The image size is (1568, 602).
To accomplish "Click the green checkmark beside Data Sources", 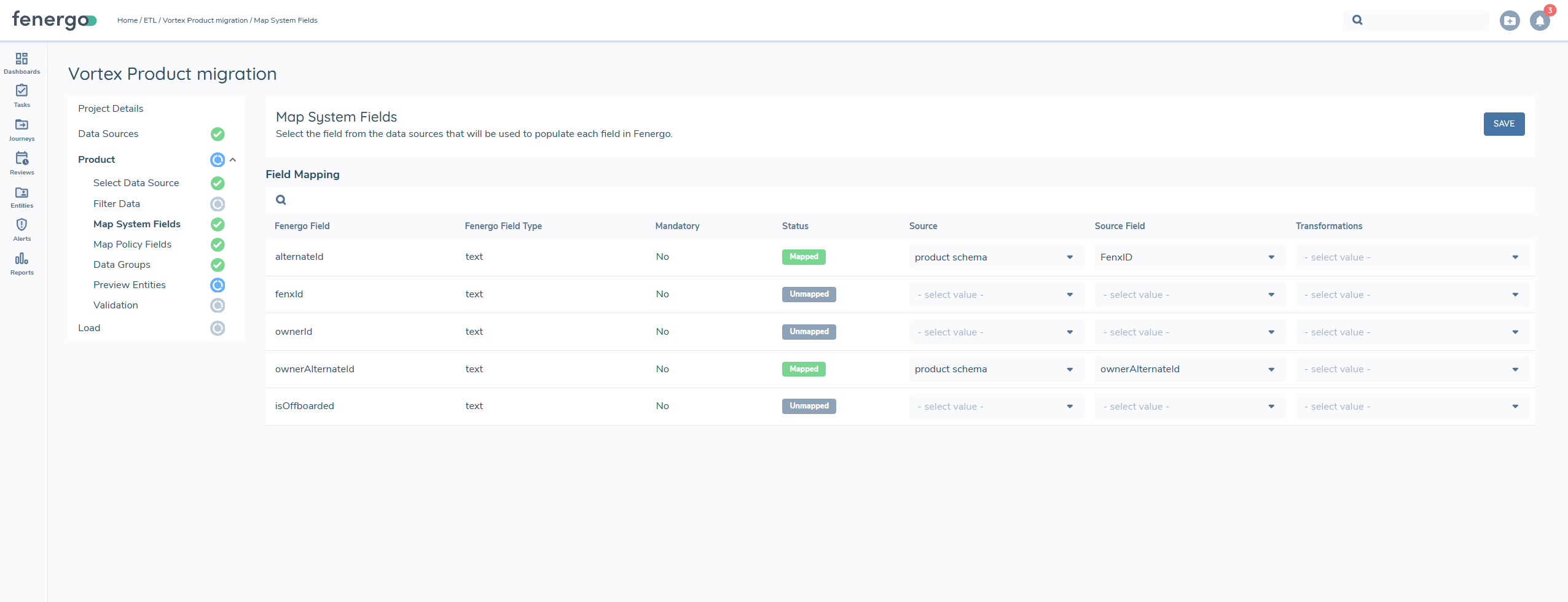I will (217, 134).
